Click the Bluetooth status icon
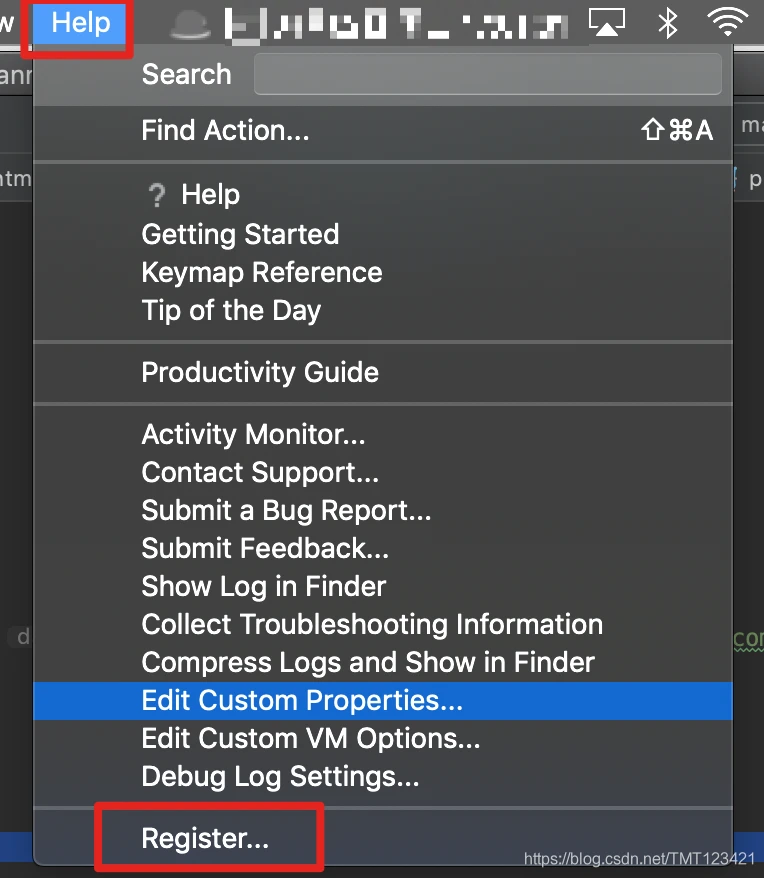The image size is (764, 878). [x=667, y=22]
